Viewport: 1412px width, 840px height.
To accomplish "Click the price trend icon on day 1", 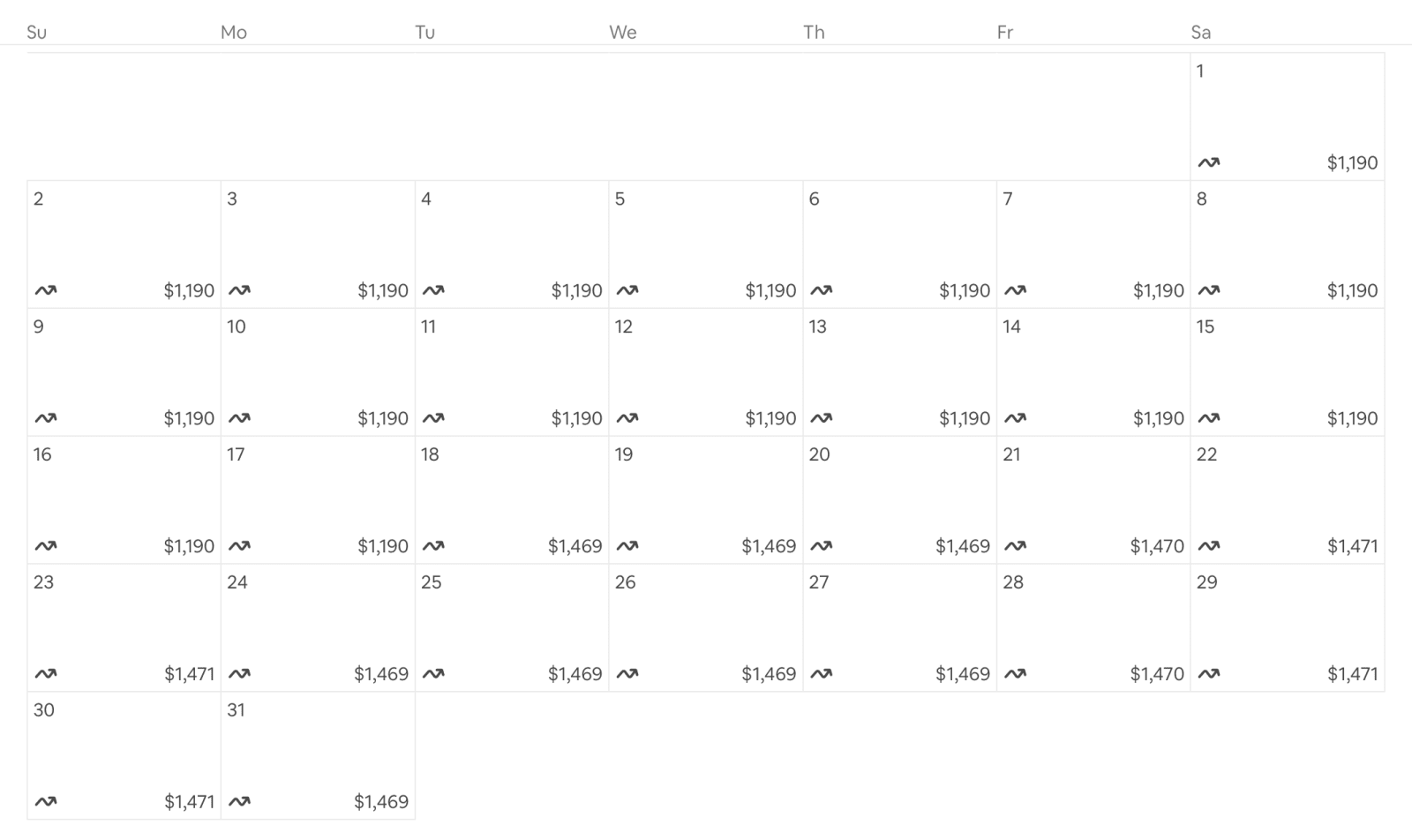I will tap(1209, 162).
